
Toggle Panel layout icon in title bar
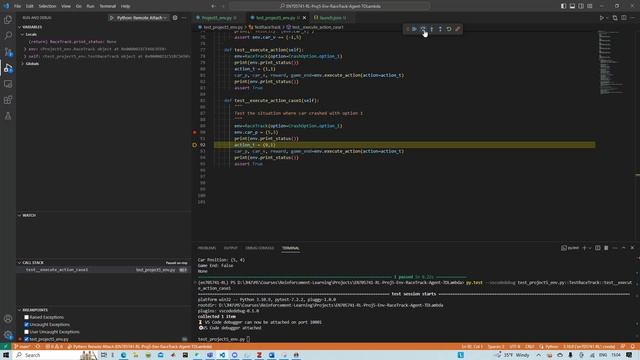click(x=572, y=6)
